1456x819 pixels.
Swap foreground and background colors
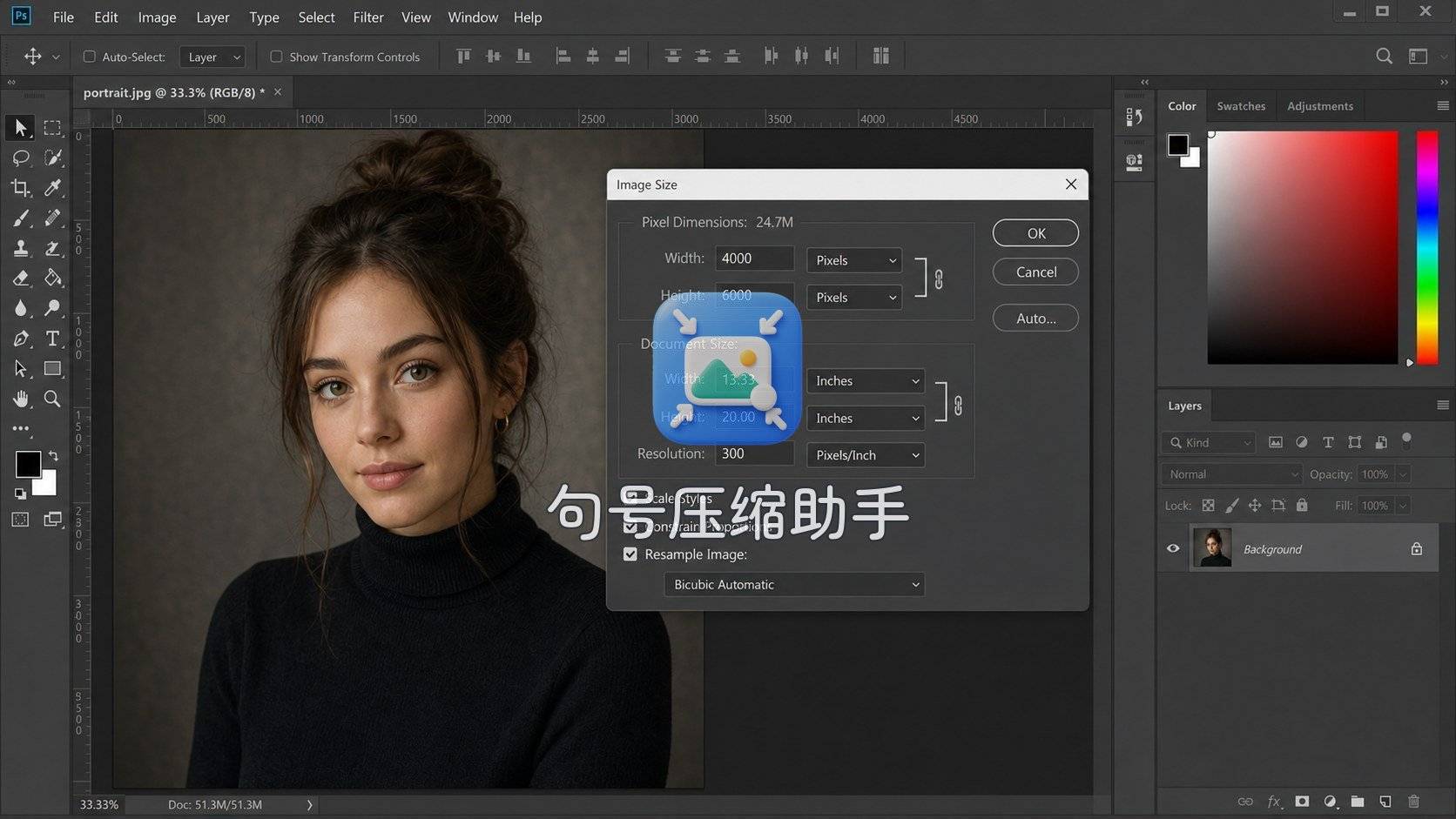coord(53,456)
